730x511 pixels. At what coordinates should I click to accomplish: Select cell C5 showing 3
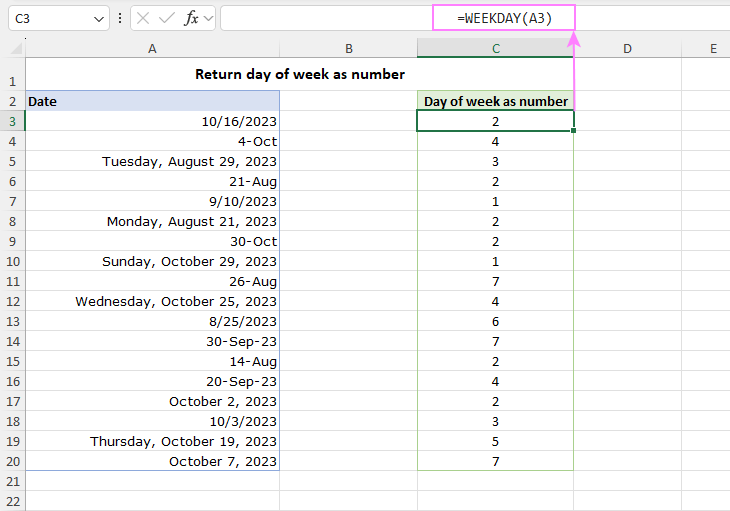495,161
